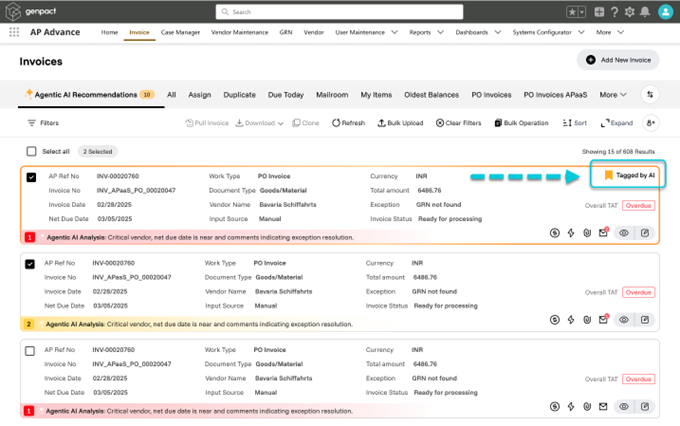Viewport: 680px width, 426px height.
Task: Open the Case Manager nav tab
Action: [x=181, y=32]
